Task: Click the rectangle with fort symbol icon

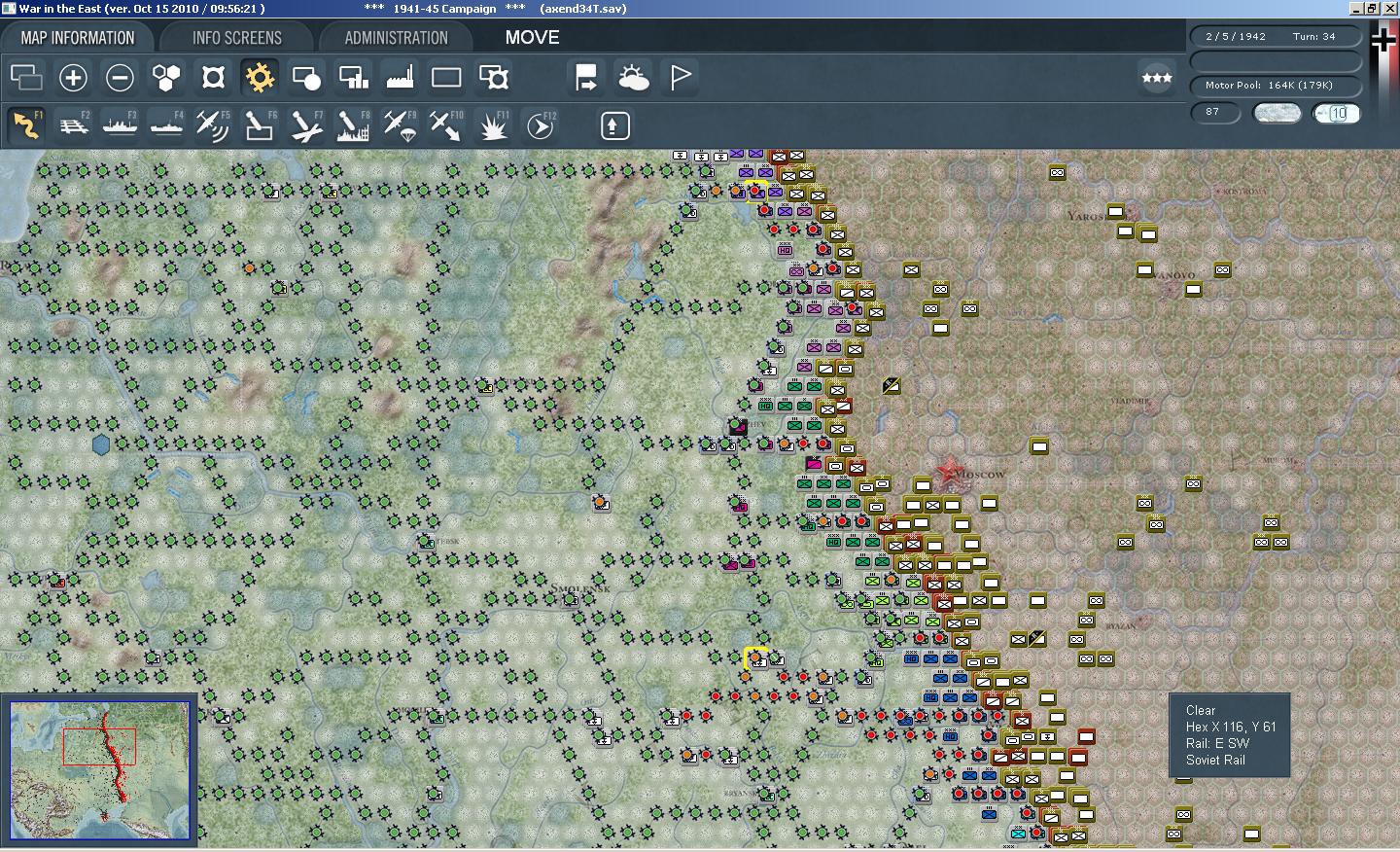Action: tap(493, 77)
